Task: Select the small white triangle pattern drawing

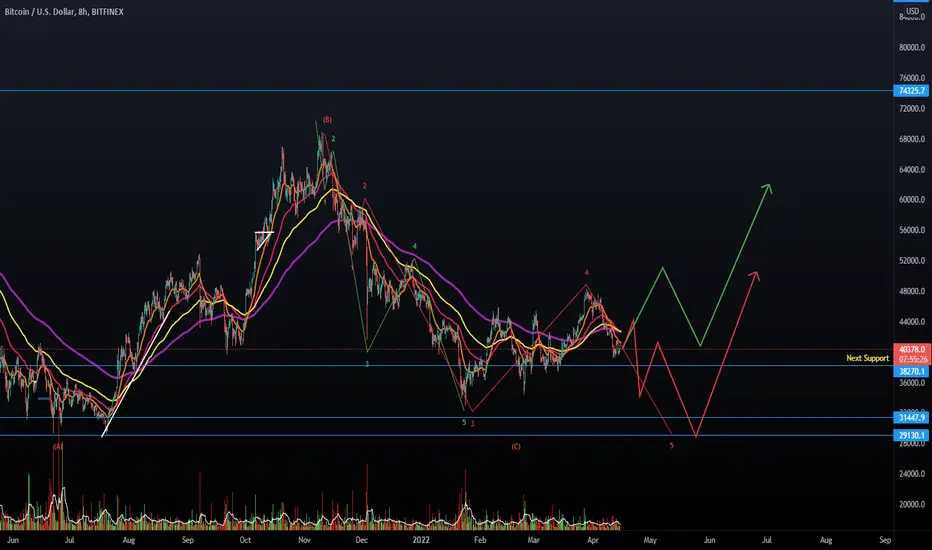Action: [263, 239]
